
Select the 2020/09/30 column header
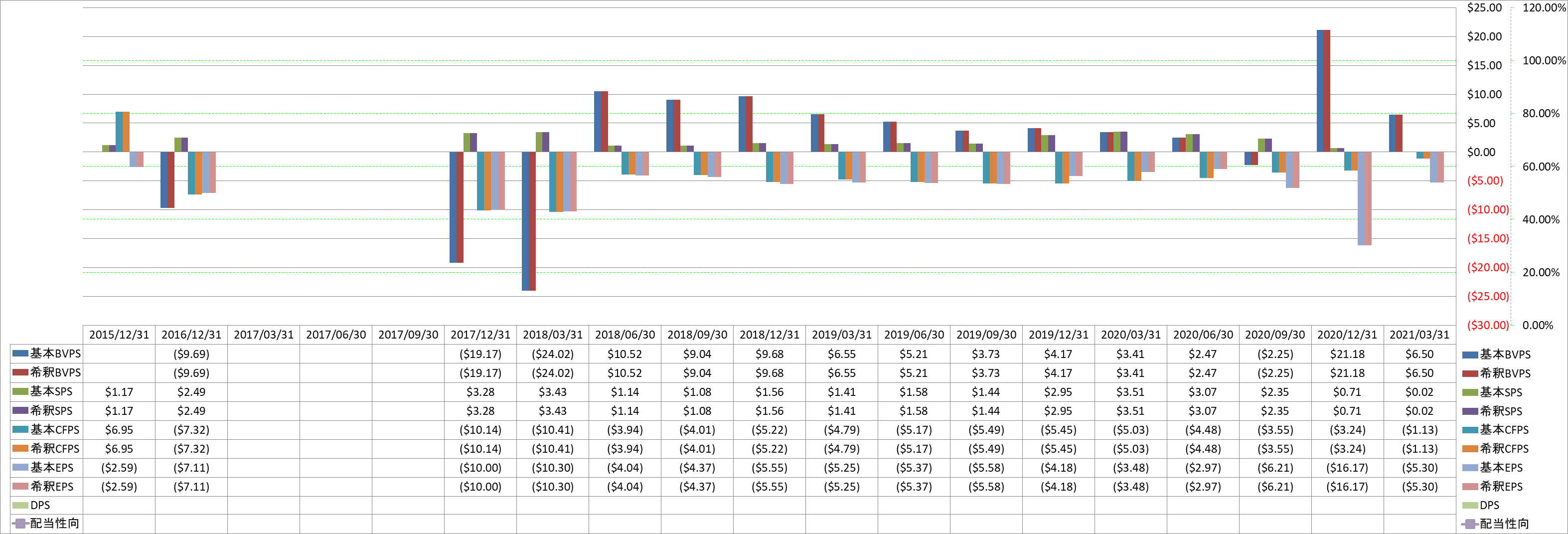1275,335
